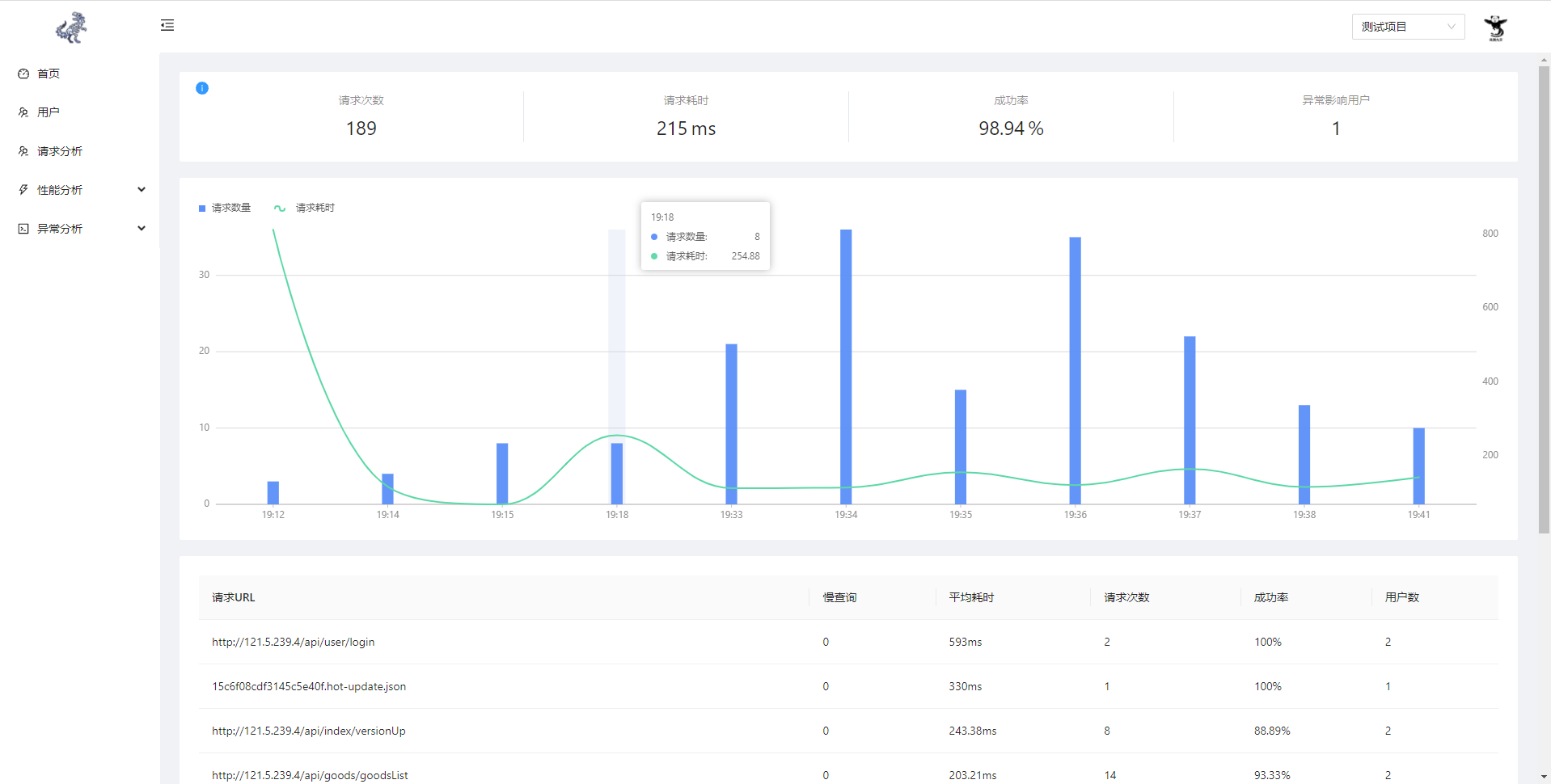
Task: Click the 异常分析 code icon
Action: tap(23, 229)
